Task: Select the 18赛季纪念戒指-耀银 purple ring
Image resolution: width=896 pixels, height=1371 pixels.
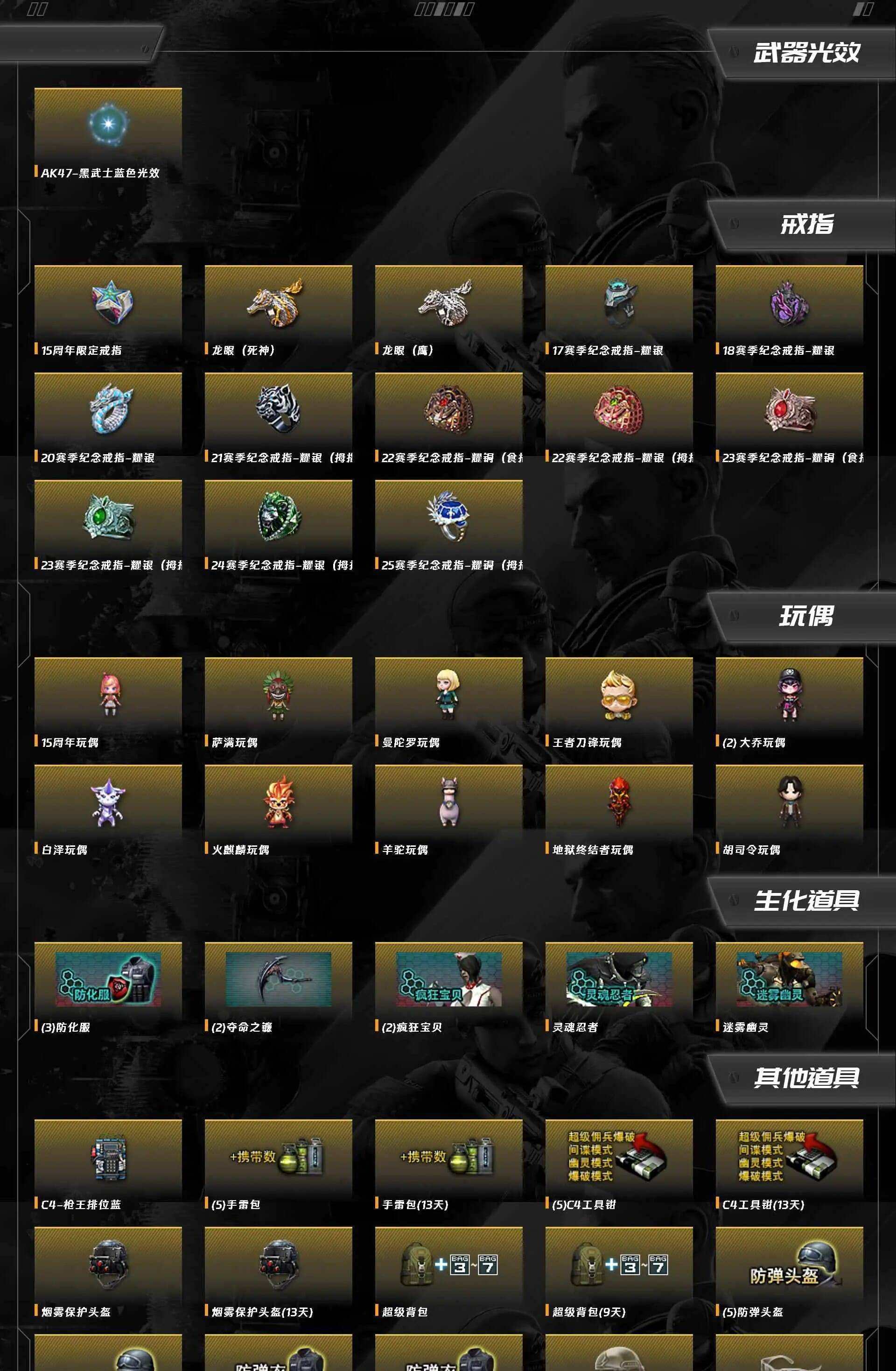Action: 789,311
